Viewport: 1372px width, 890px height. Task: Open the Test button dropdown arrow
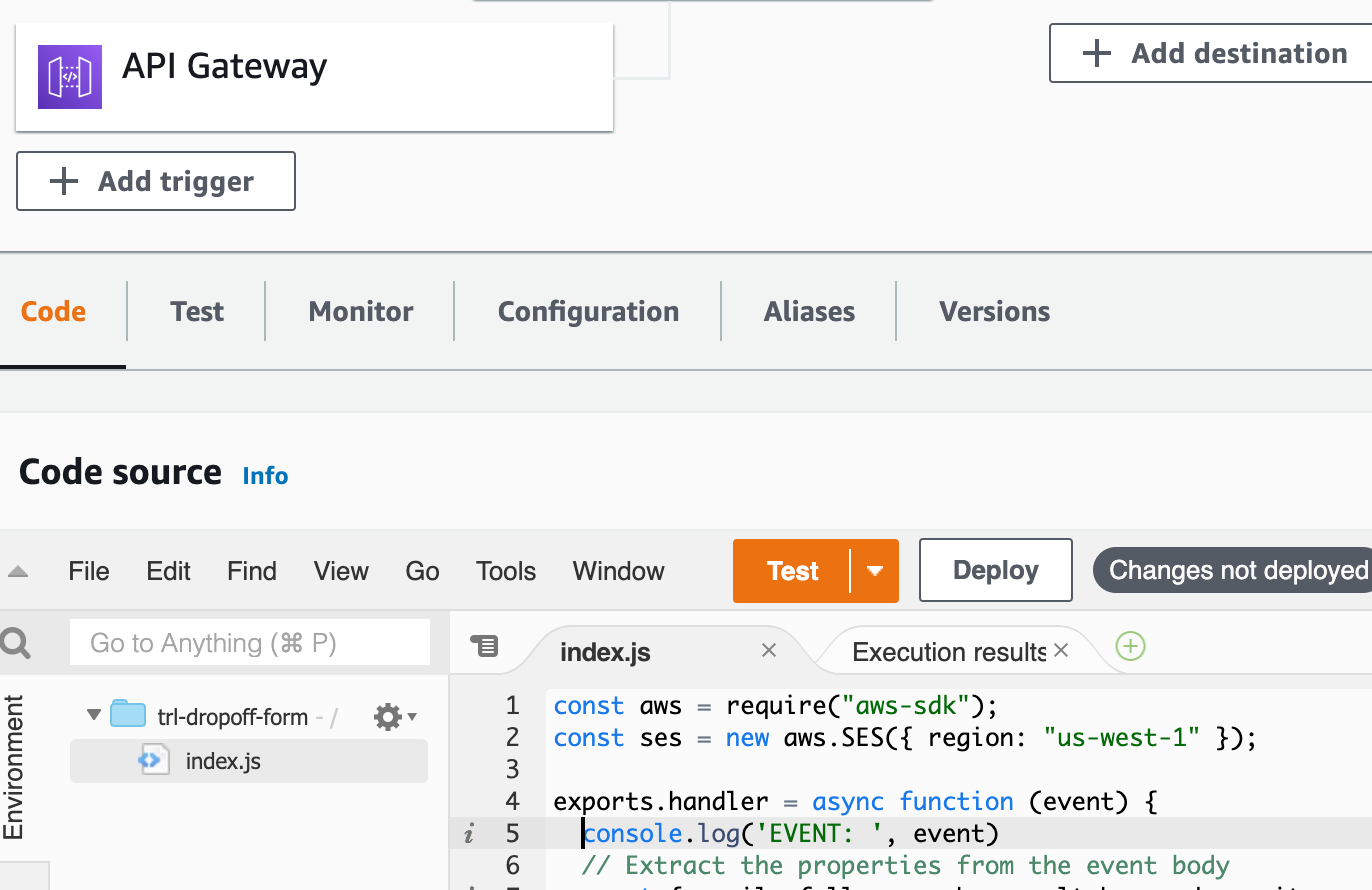point(875,571)
